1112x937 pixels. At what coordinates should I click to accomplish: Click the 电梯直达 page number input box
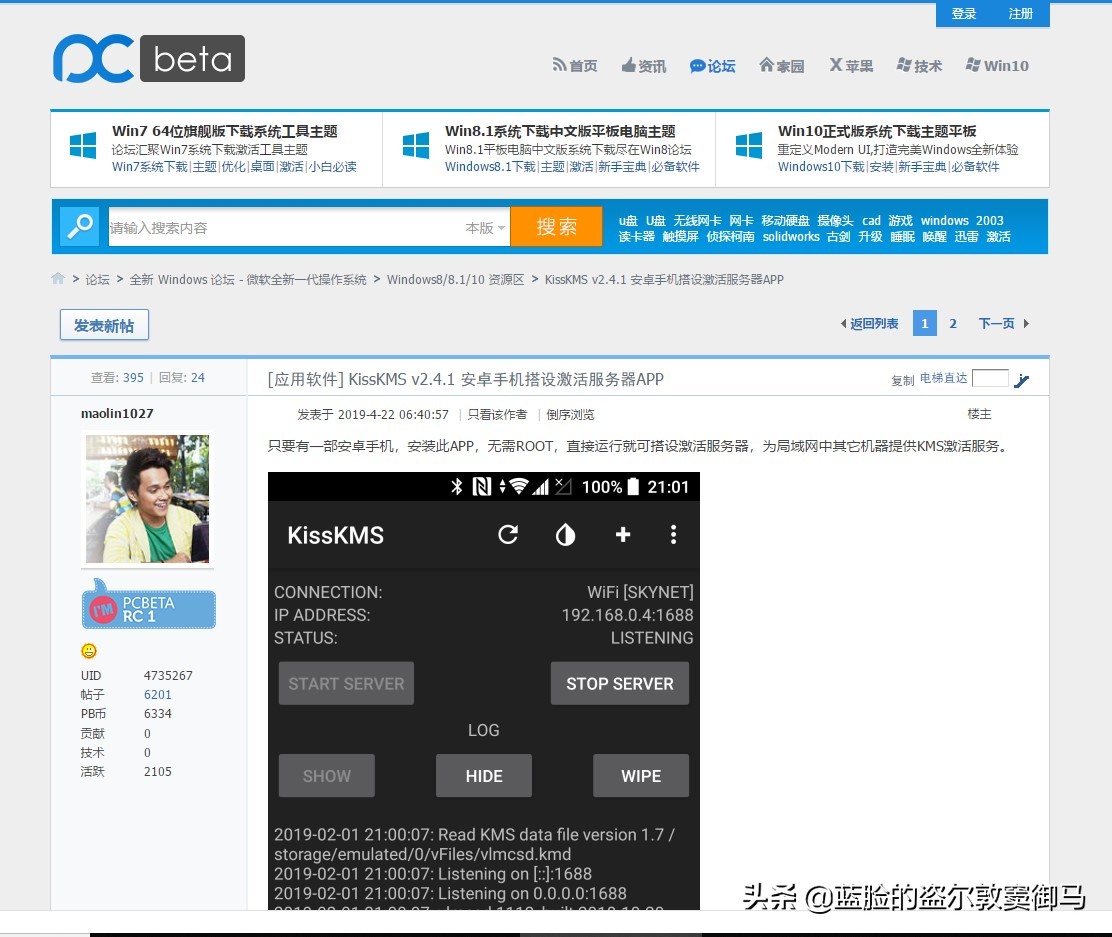990,379
